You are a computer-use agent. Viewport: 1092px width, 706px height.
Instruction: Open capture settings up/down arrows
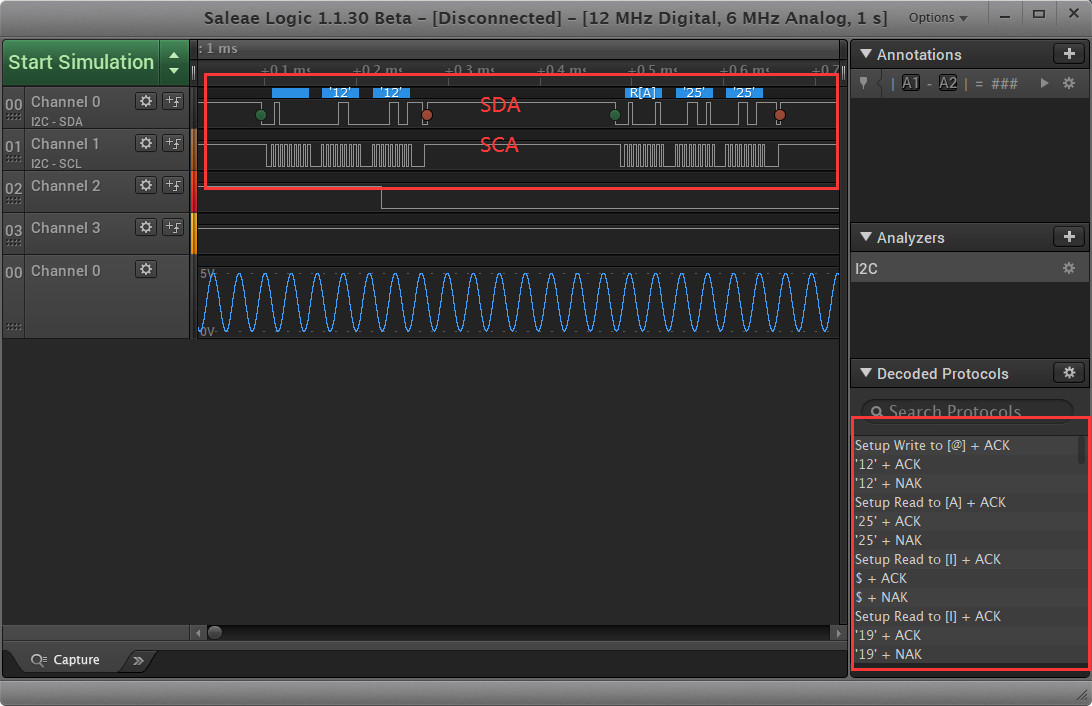tap(174, 62)
